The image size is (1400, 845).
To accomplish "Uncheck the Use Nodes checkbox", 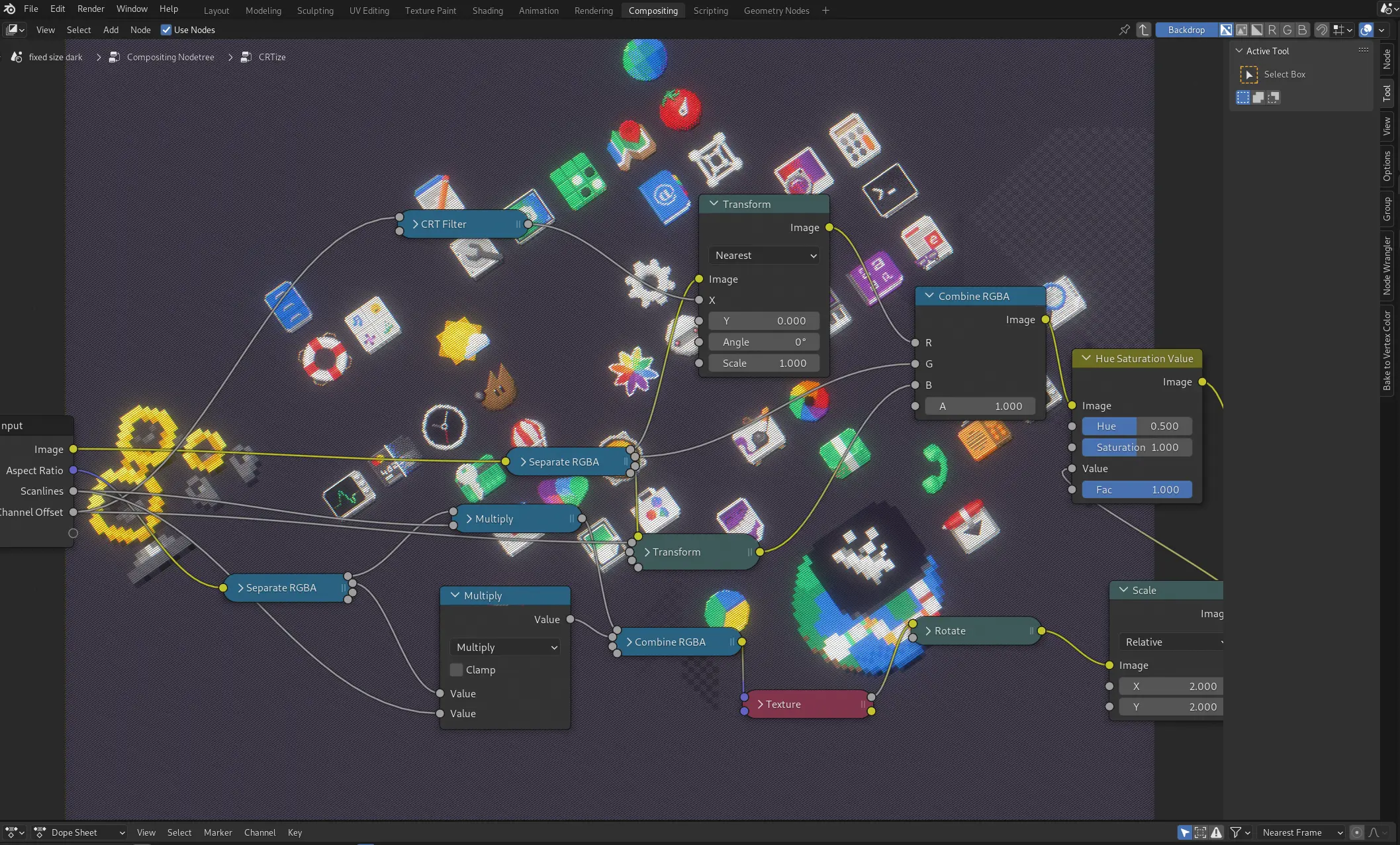I will coord(165,30).
